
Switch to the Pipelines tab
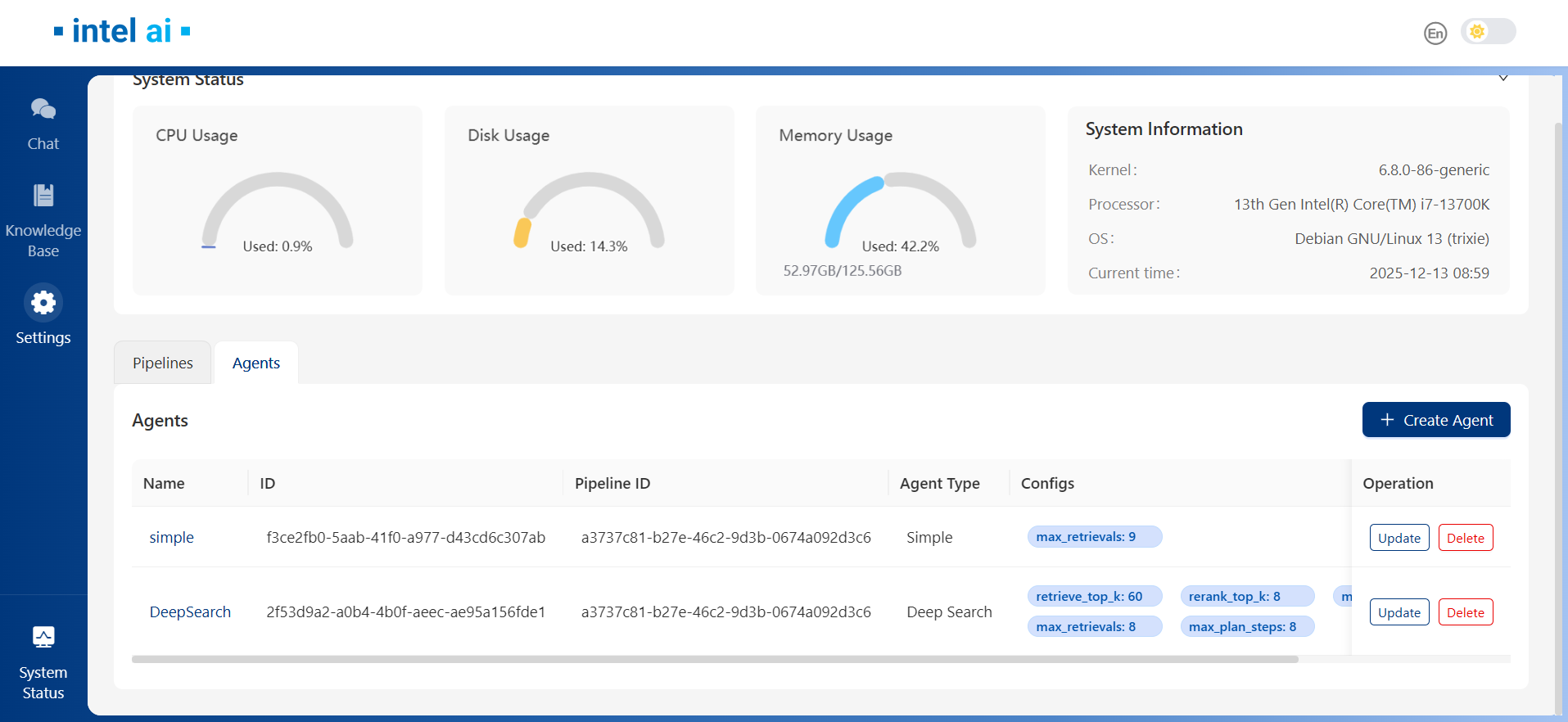coord(163,363)
